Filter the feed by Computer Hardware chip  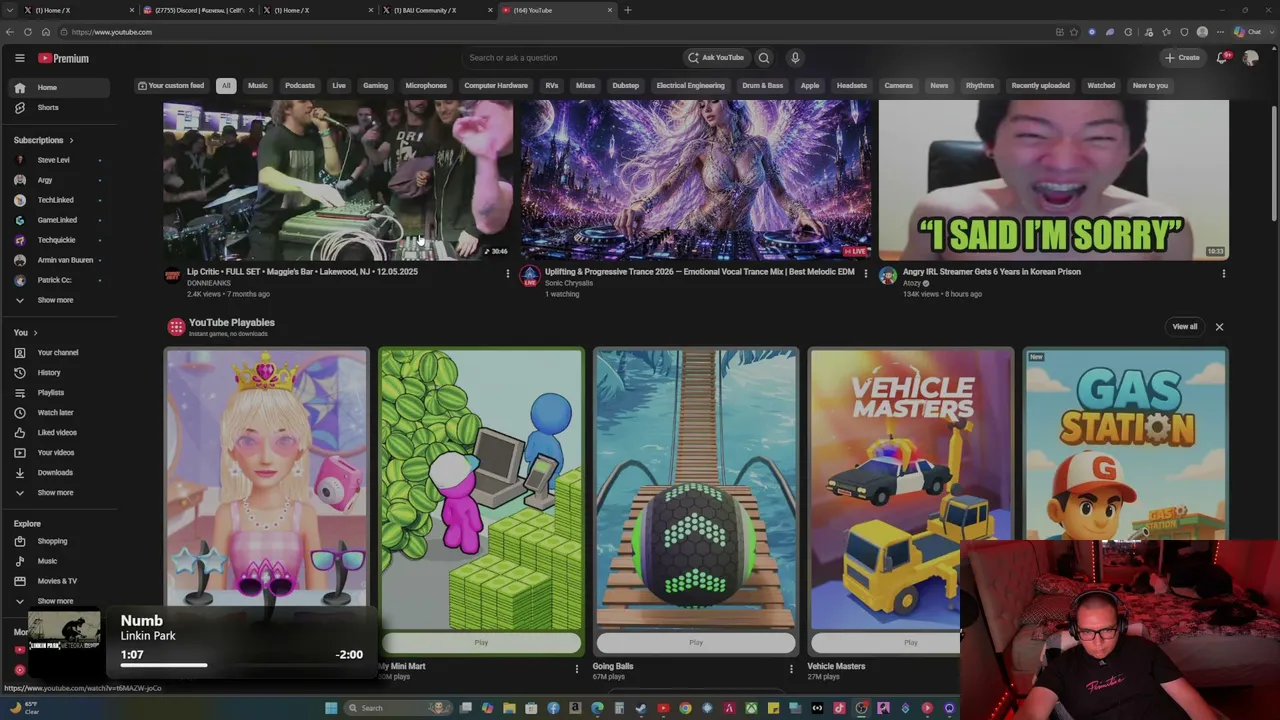(496, 85)
